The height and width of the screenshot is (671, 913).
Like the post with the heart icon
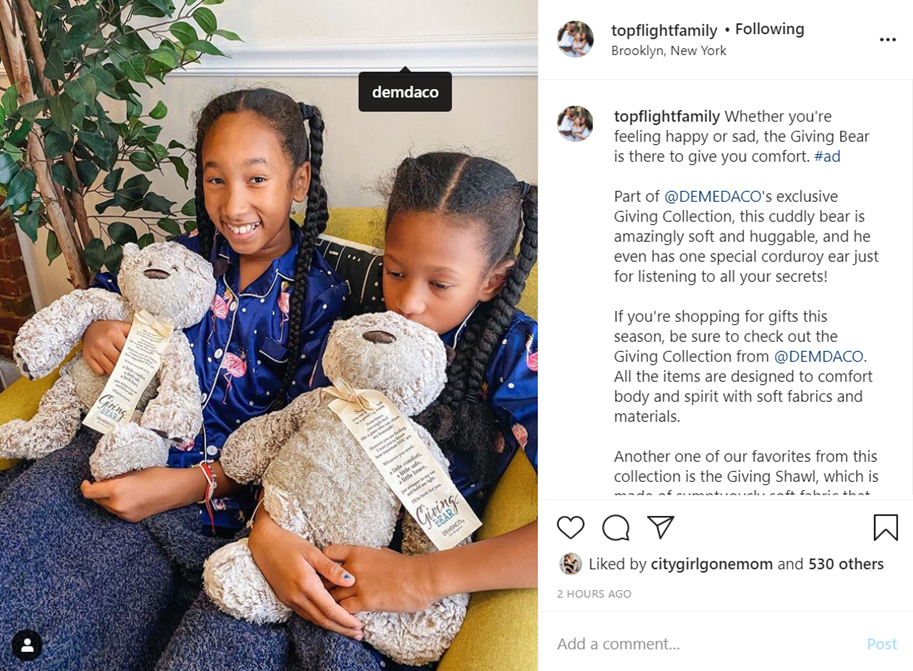pos(570,527)
